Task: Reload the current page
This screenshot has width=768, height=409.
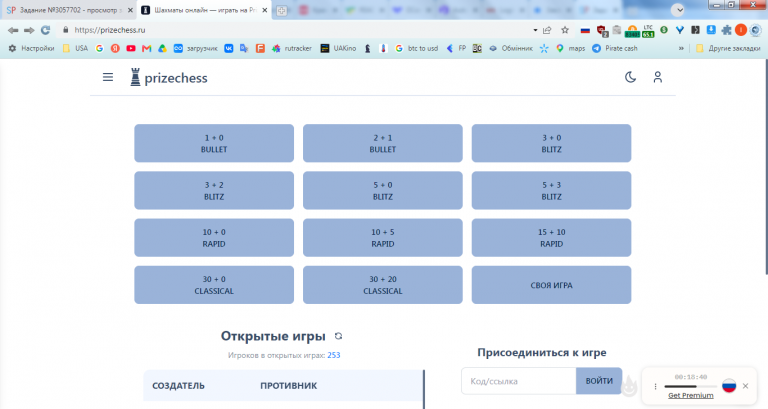Action: (46, 30)
